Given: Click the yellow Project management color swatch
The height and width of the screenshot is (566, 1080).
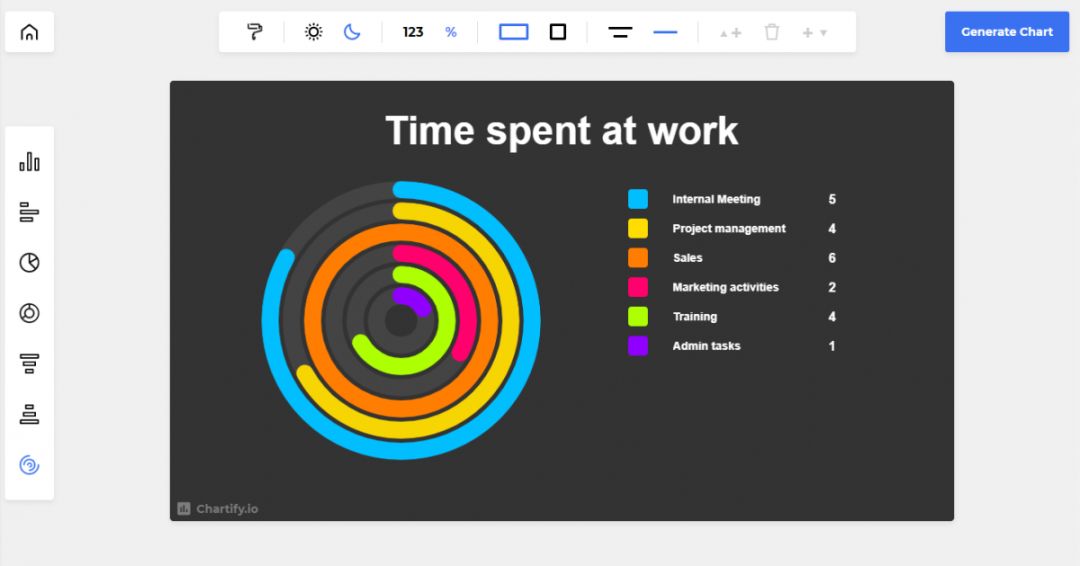Looking at the screenshot, I should pyautogui.click(x=638, y=229).
